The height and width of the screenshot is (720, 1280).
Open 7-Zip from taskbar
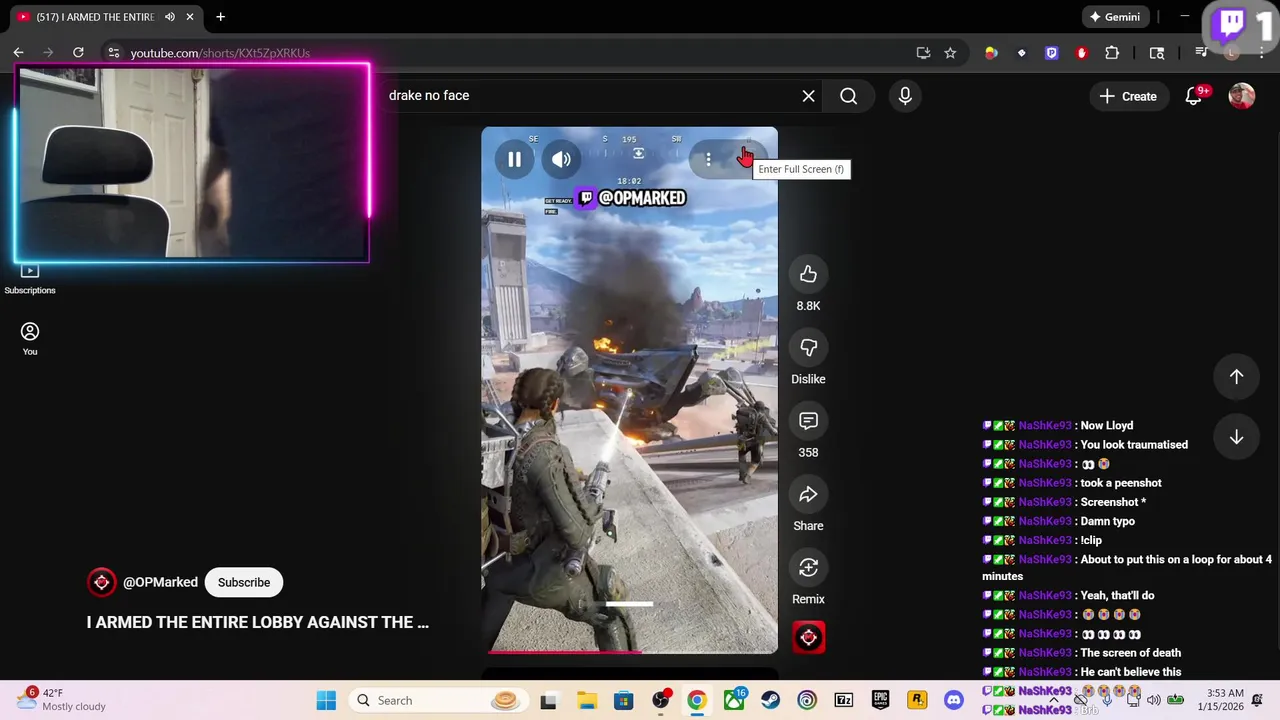(x=844, y=700)
